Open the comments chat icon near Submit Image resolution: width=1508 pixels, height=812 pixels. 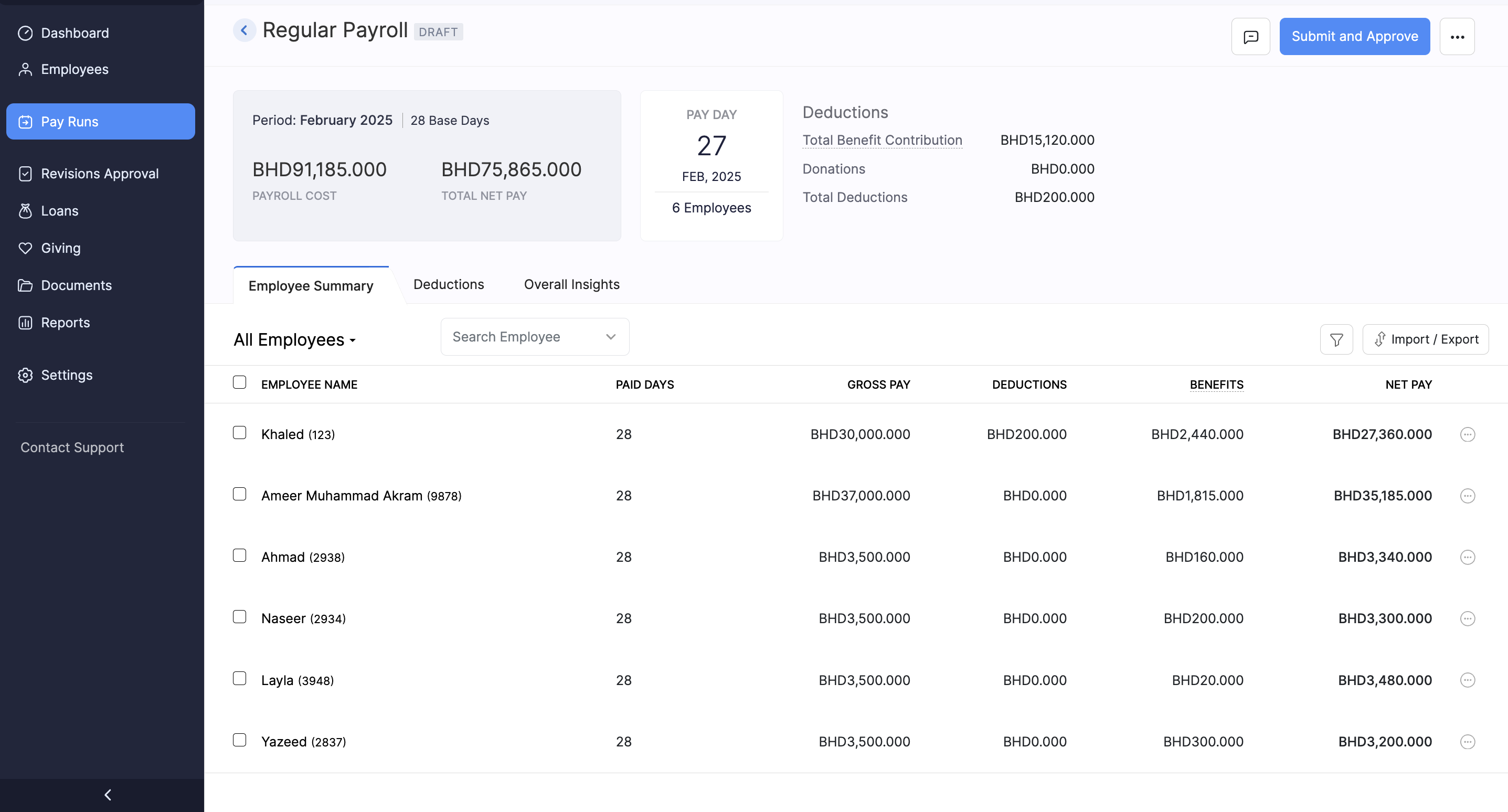coord(1250,36)
